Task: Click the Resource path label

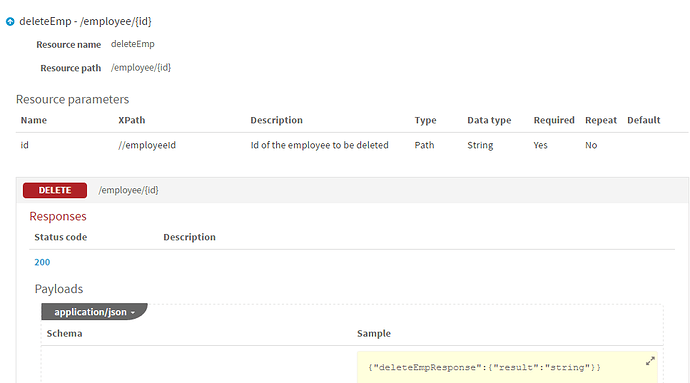Action: coord(71,68)
